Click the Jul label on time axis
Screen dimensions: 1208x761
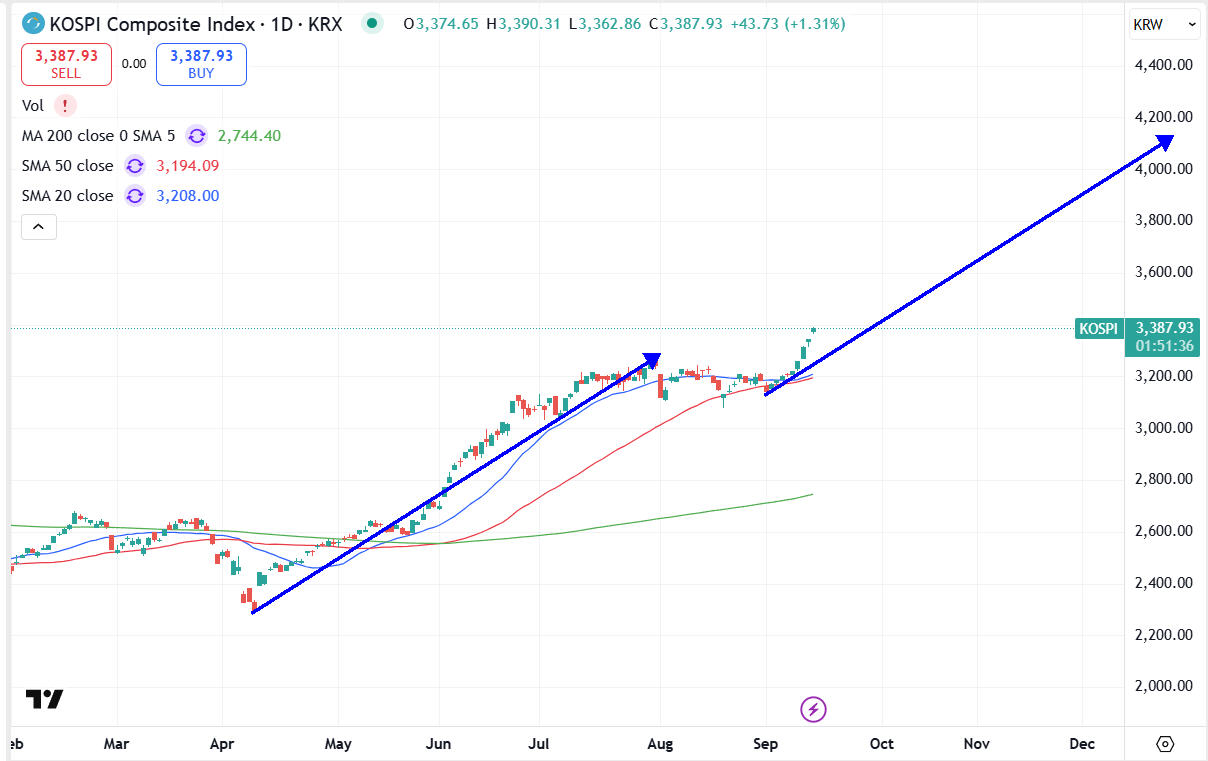[540, 744]
